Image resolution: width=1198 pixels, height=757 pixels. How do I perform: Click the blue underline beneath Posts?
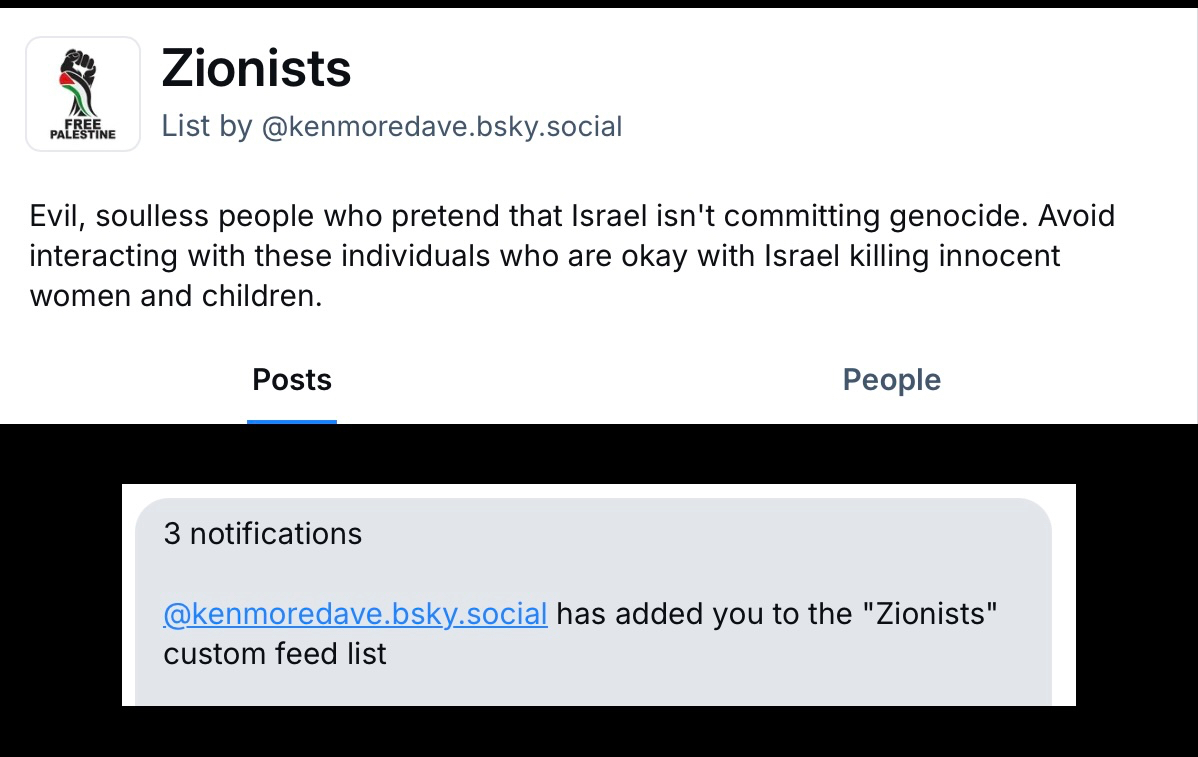292,421
